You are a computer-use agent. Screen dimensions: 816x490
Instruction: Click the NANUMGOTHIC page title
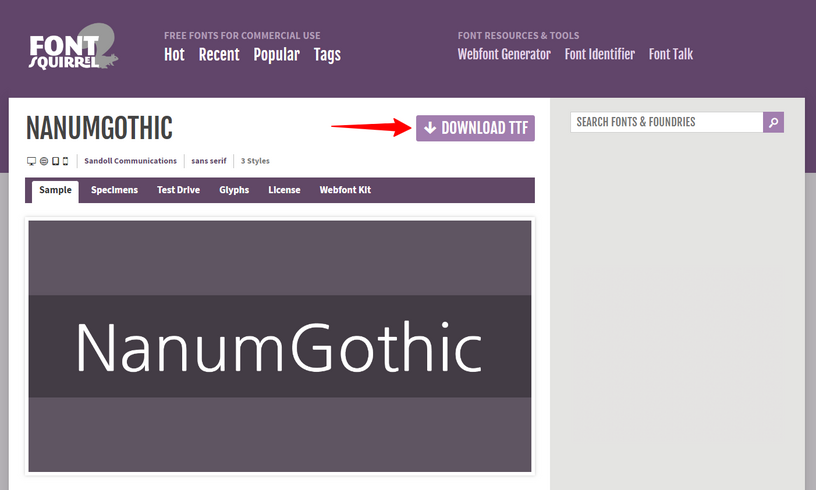(x=99, y=128)
